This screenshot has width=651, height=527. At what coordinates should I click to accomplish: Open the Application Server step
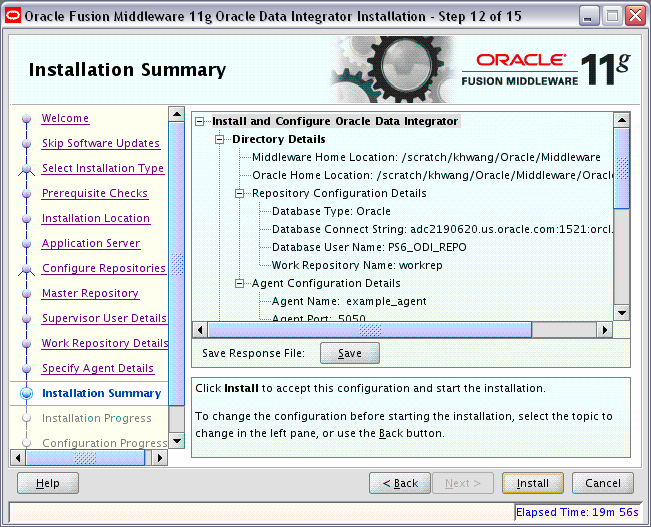click(x=91, y=243)
